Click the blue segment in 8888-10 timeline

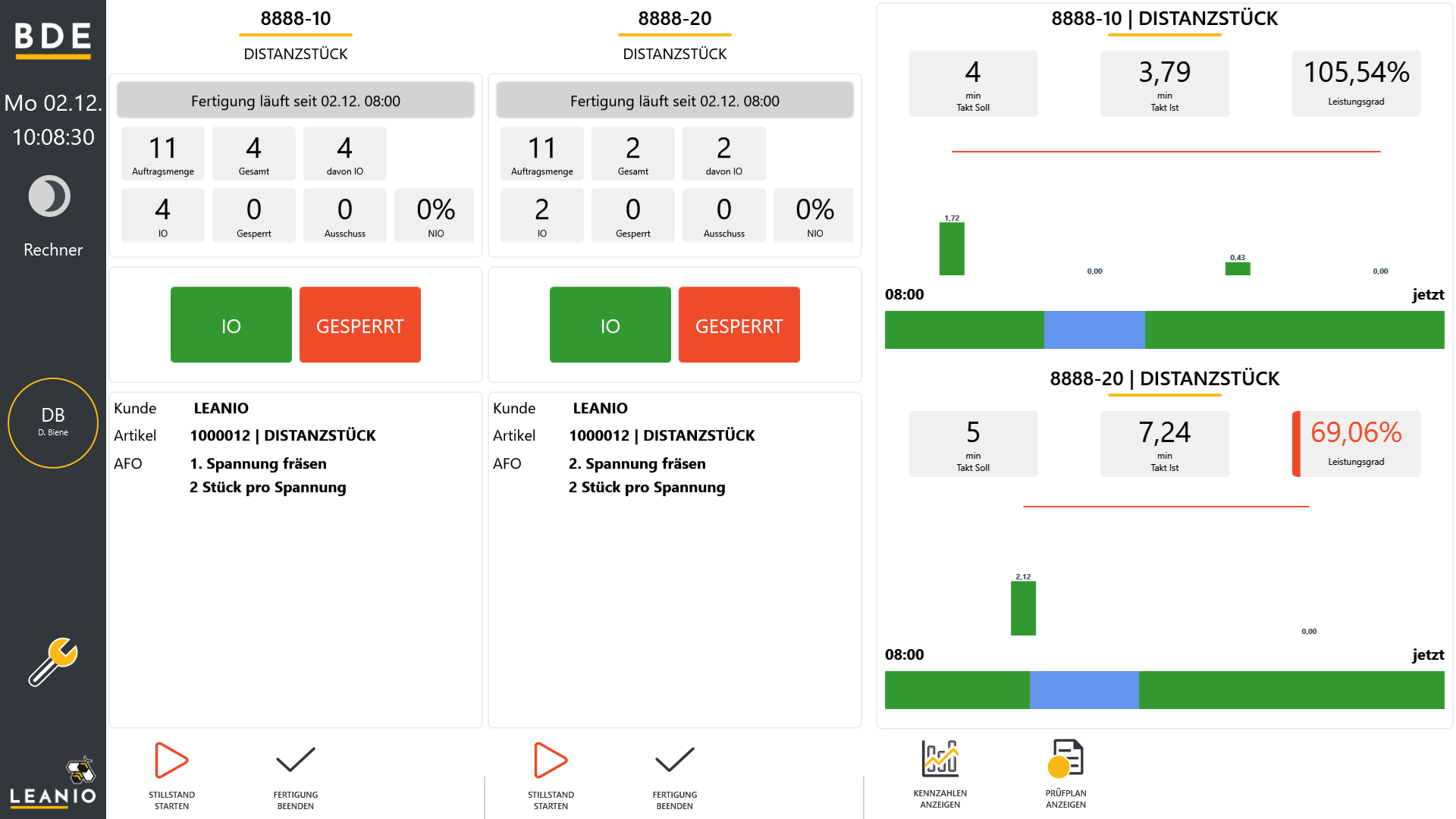1094,330
